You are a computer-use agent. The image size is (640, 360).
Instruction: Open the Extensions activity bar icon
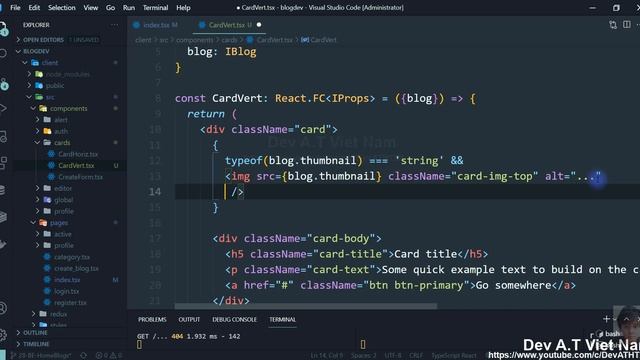coord(3,162)
